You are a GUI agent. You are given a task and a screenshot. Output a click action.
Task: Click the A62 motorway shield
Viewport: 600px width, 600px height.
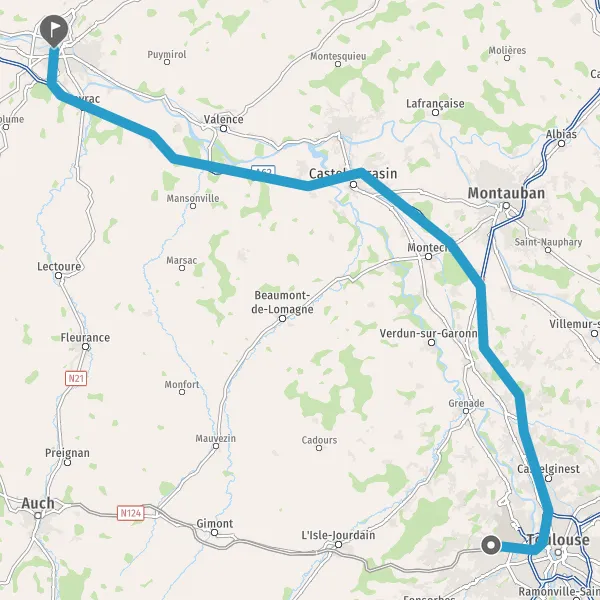[x=263, y=170]
